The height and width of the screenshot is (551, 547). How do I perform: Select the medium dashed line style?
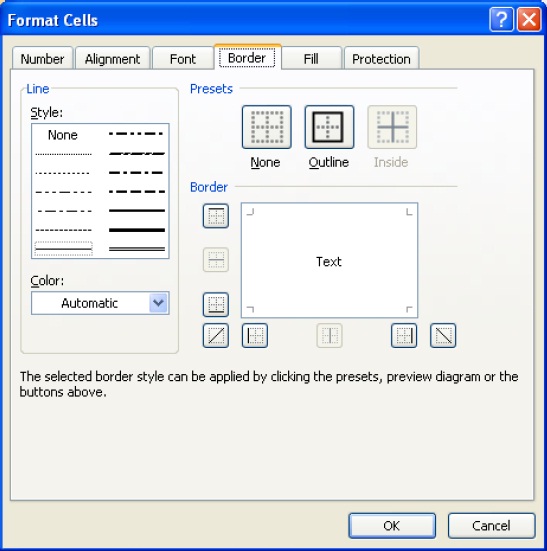[x=137, y=192]
